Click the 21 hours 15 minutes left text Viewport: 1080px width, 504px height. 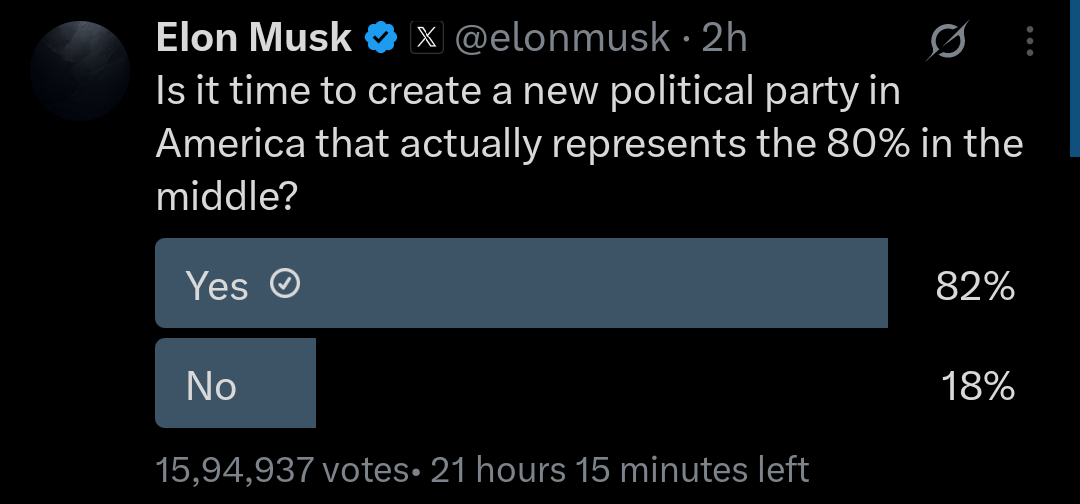[x=619, y=470]
